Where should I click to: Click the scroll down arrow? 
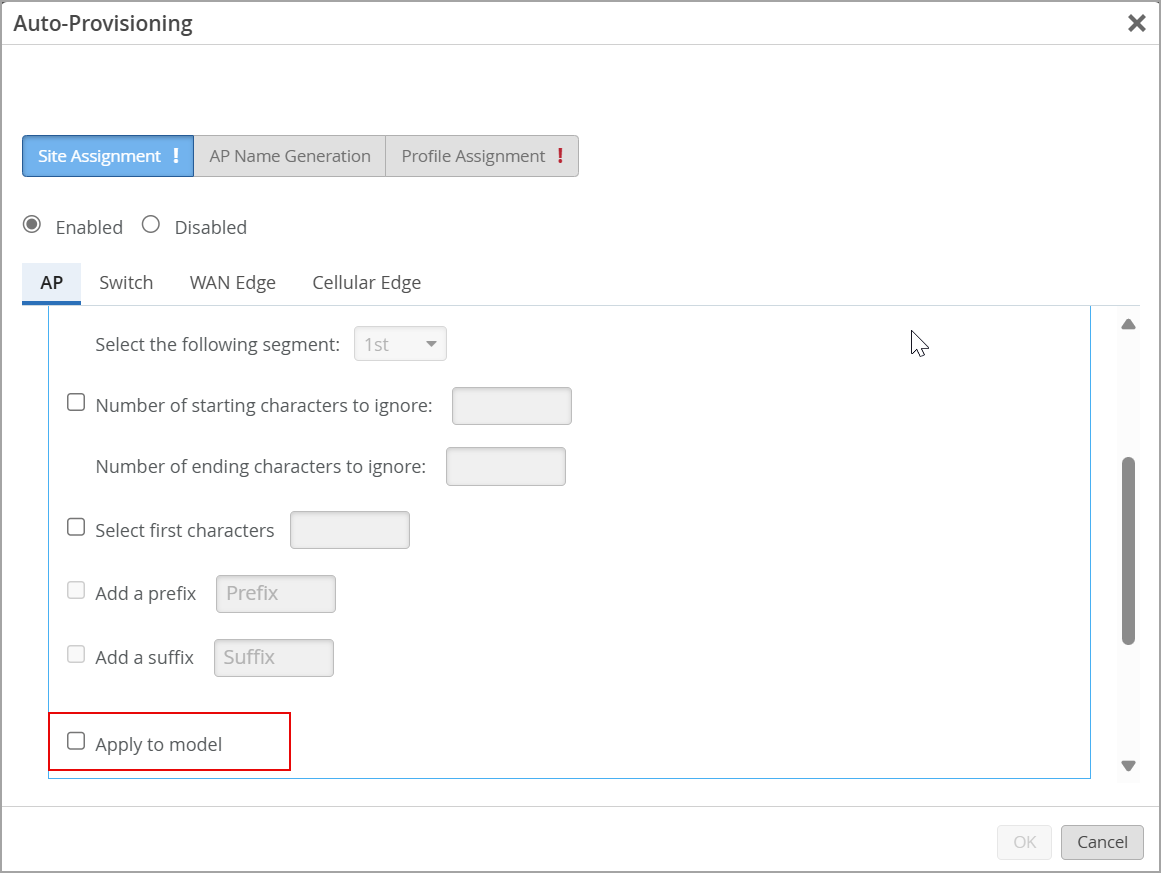click(x=1128, y=766)
